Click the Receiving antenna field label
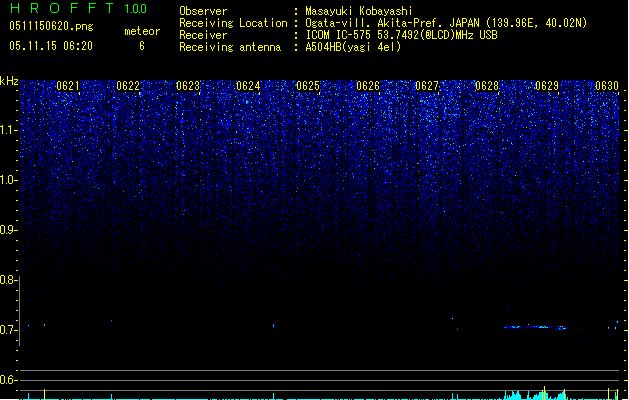The width and height of the screenshot is (629, 400). point(230,47)
